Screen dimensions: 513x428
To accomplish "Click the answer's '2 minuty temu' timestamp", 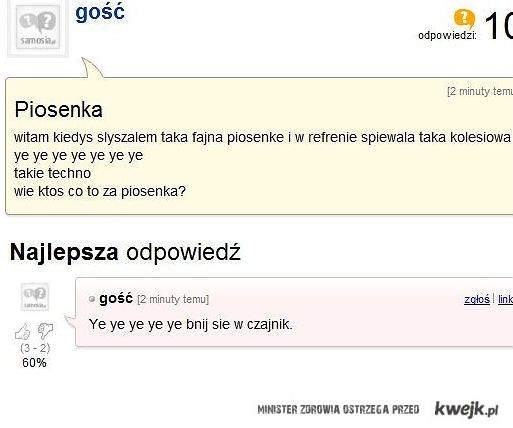I will 173,299.
